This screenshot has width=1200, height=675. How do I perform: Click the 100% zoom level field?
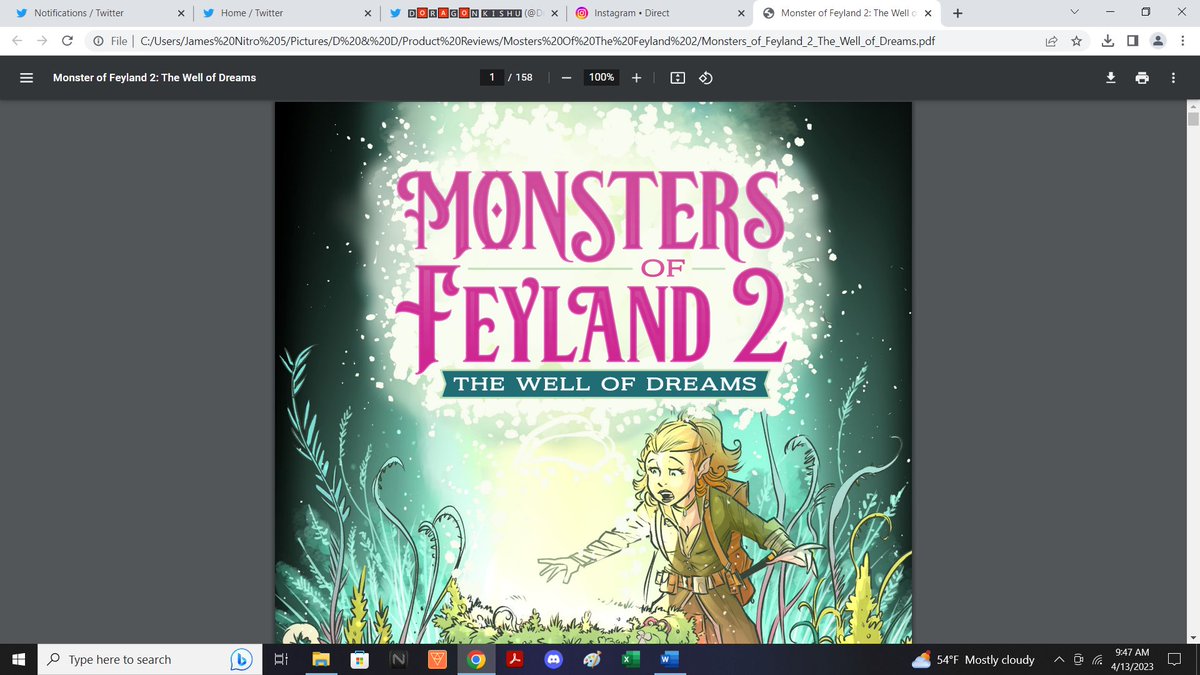point(601,78)
